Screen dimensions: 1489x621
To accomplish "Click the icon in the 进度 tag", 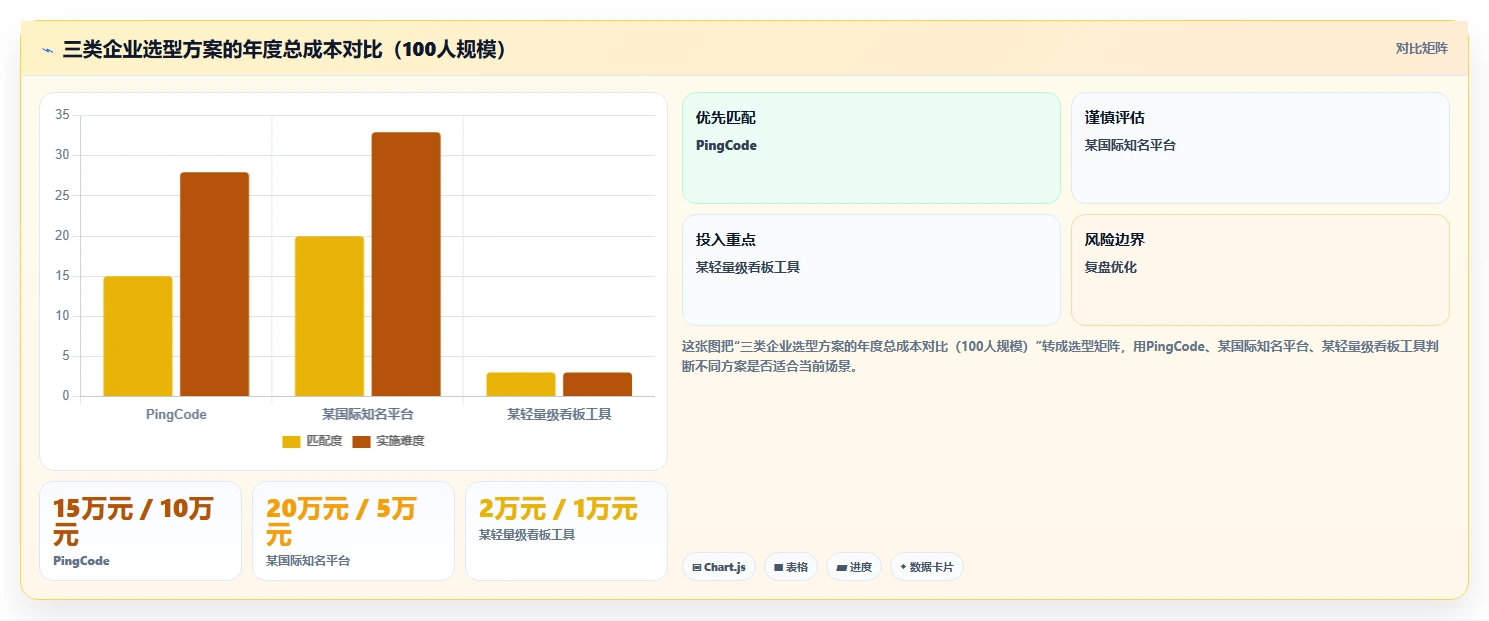I will point(841,567).
